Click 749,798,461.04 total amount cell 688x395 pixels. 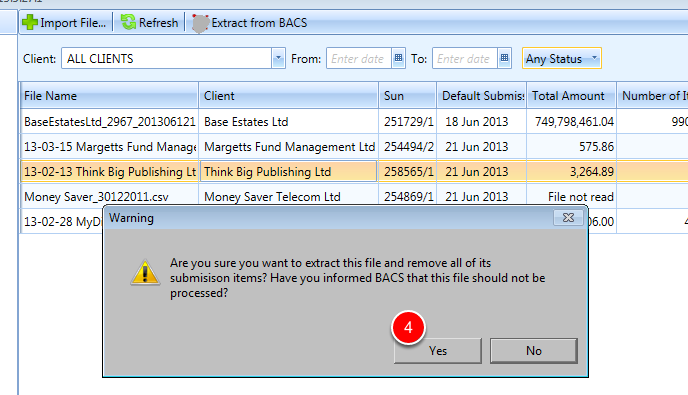[x=572, y=122]
